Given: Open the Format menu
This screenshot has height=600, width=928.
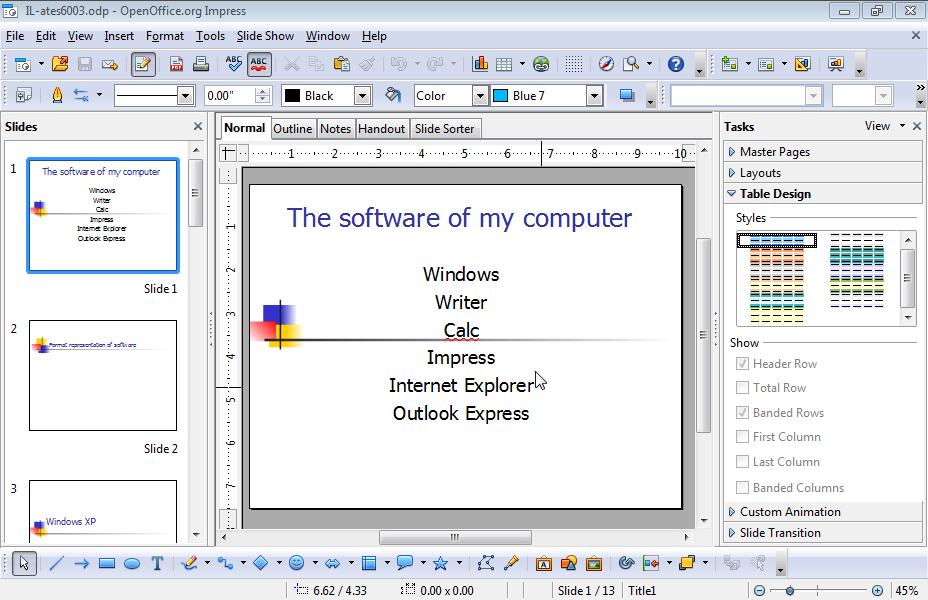Looking at the screenshot, I should pos(165,36).
